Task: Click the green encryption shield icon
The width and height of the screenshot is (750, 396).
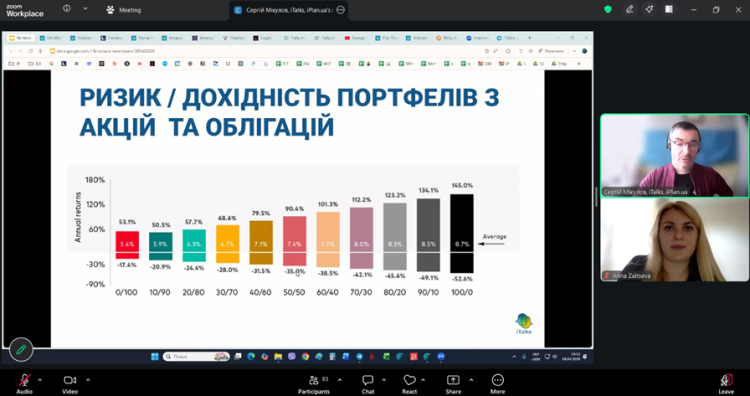Action: click(608, 10)
